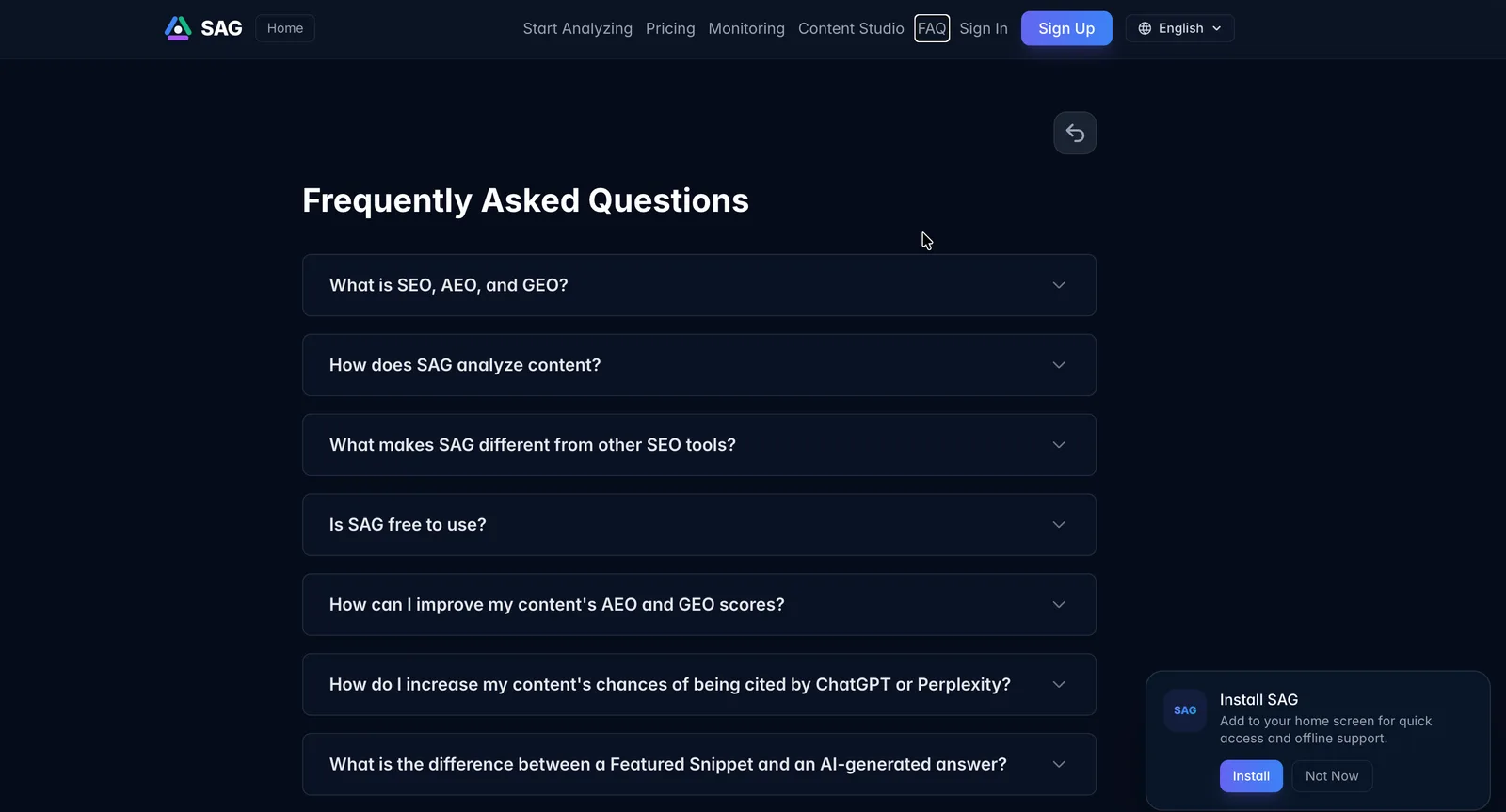The width and height of the screenshot is (1506, 812).
Task: Open the English language dropdown
Action: point(1179,28)
